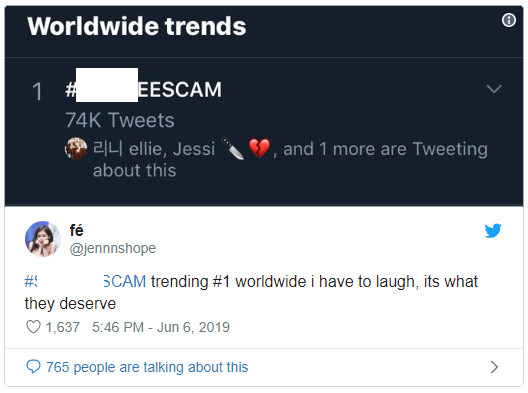528x393 pixels.
Task: Click the trend rank number 1
Action: [x=37, y=92]
